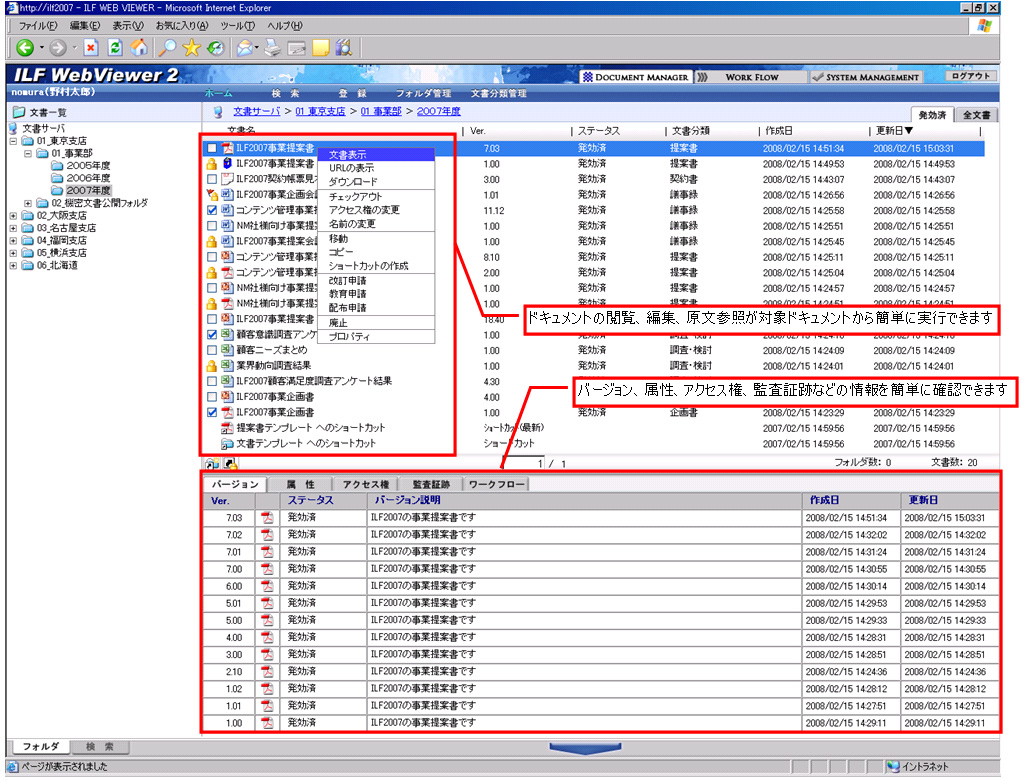1024x781 pixels.
Task: Click the Stop icon in browser toolbar
Action: pos(90,47)
